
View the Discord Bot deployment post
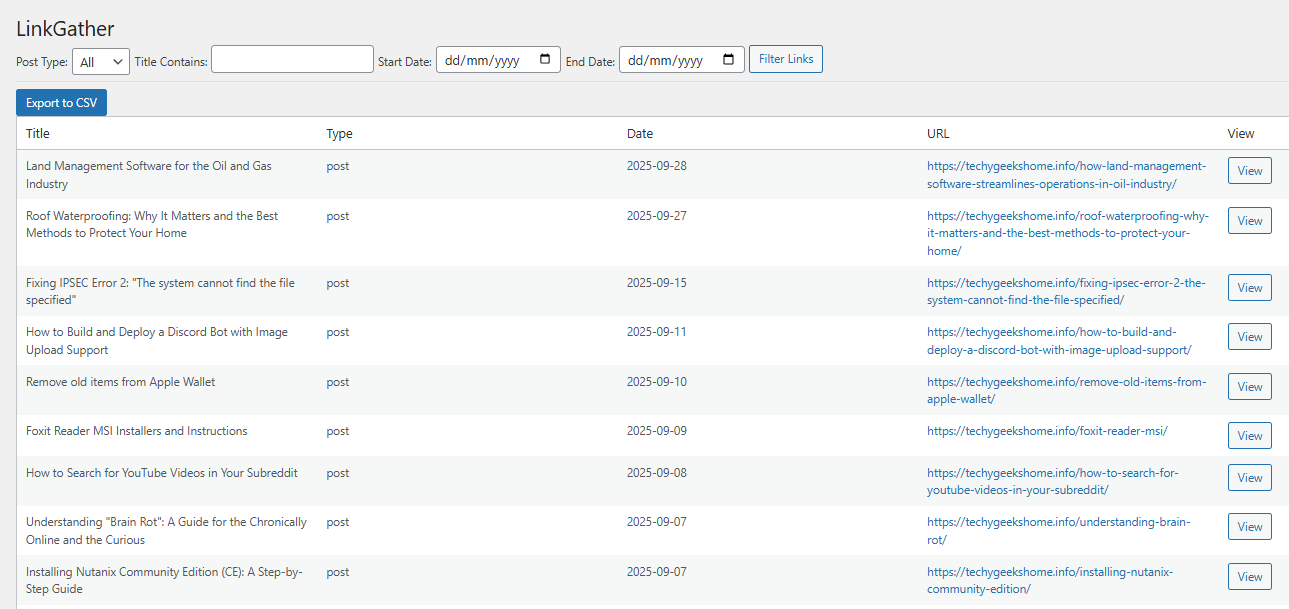(1249, 336)
